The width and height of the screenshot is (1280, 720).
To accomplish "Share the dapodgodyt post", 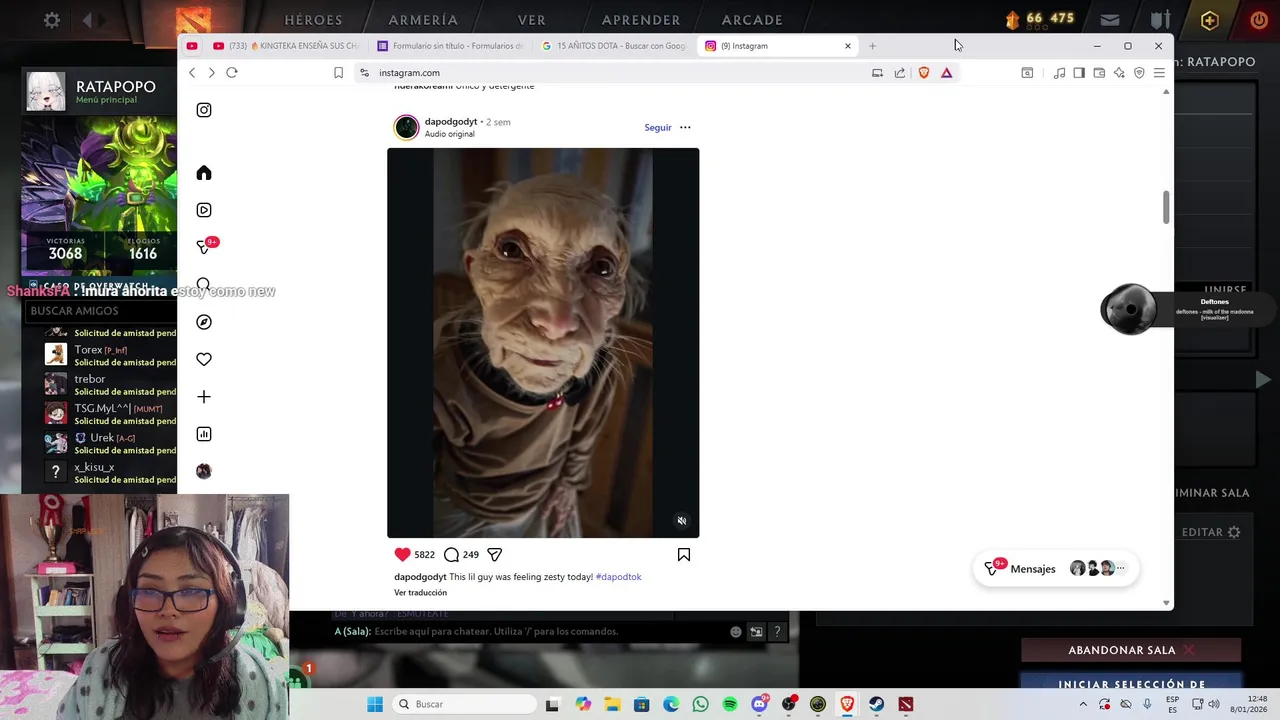I will pos(494,554).
